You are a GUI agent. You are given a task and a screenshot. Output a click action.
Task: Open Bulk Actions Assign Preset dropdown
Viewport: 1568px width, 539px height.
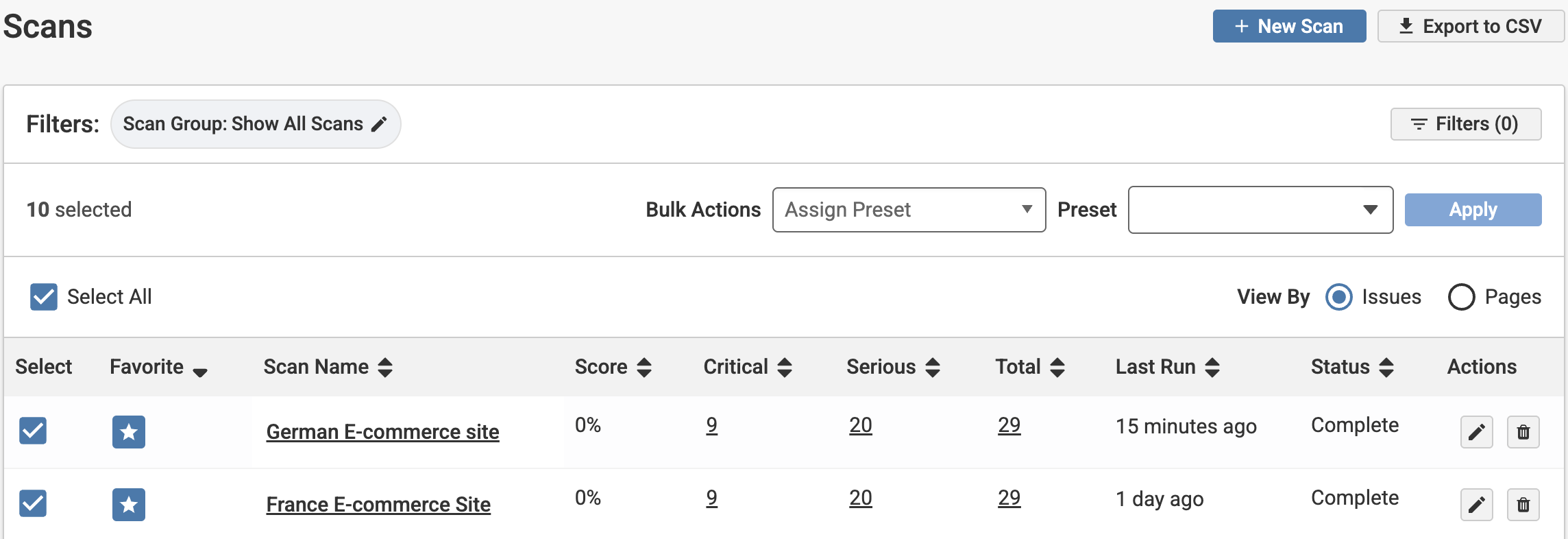(x=909, y=210)
